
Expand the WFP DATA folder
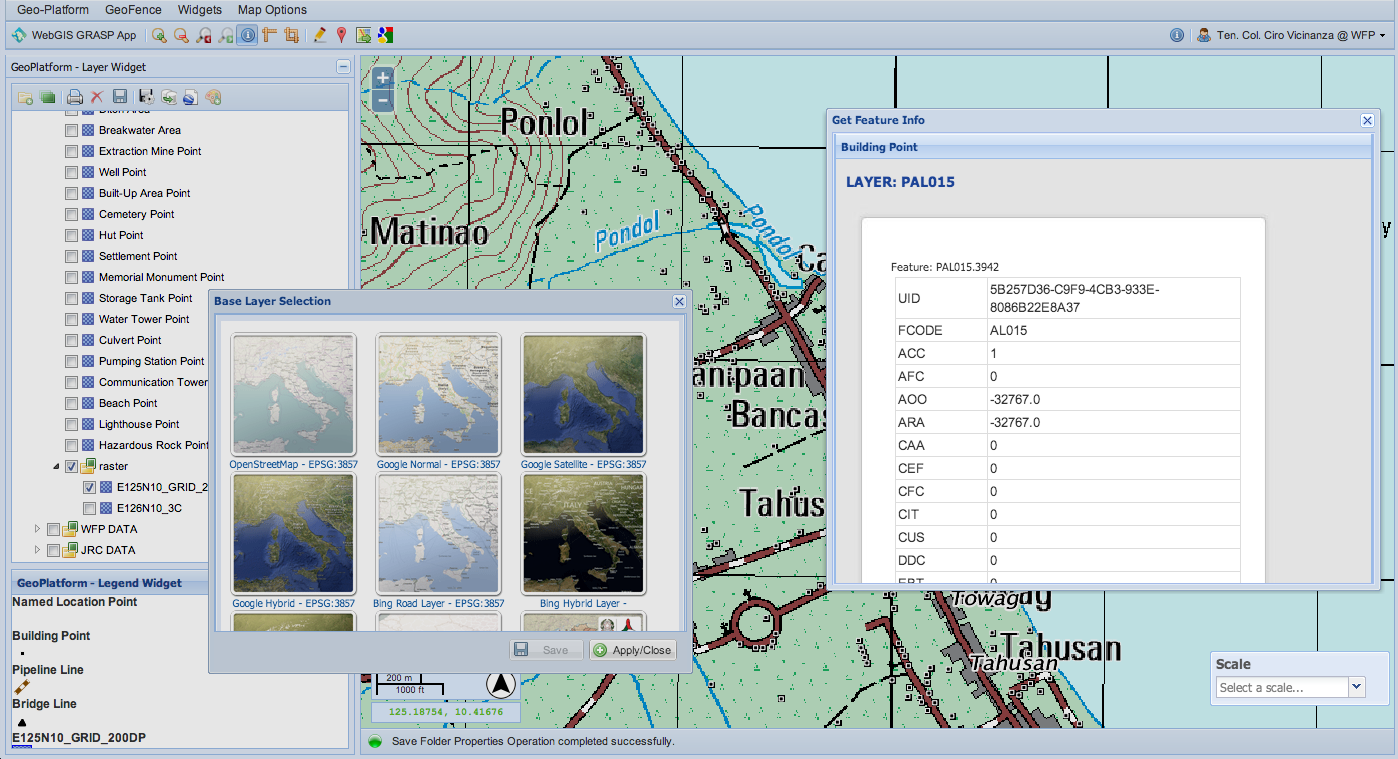tap(38, 529)
